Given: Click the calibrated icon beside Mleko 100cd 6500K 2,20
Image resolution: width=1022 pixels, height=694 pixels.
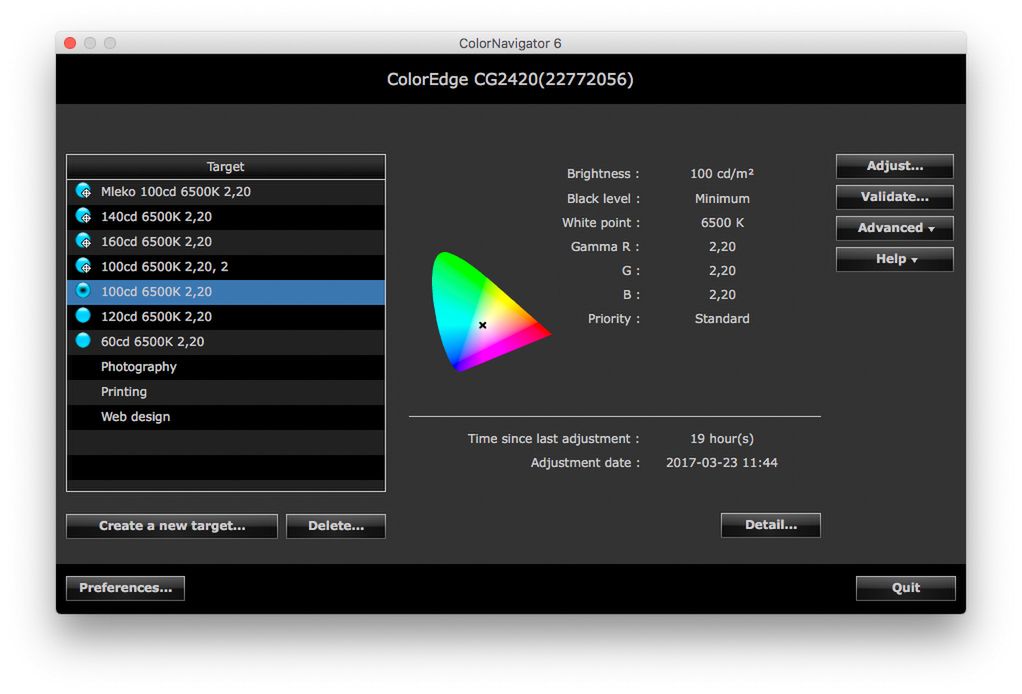Looking at the screenshot, I should coord(83,191).
